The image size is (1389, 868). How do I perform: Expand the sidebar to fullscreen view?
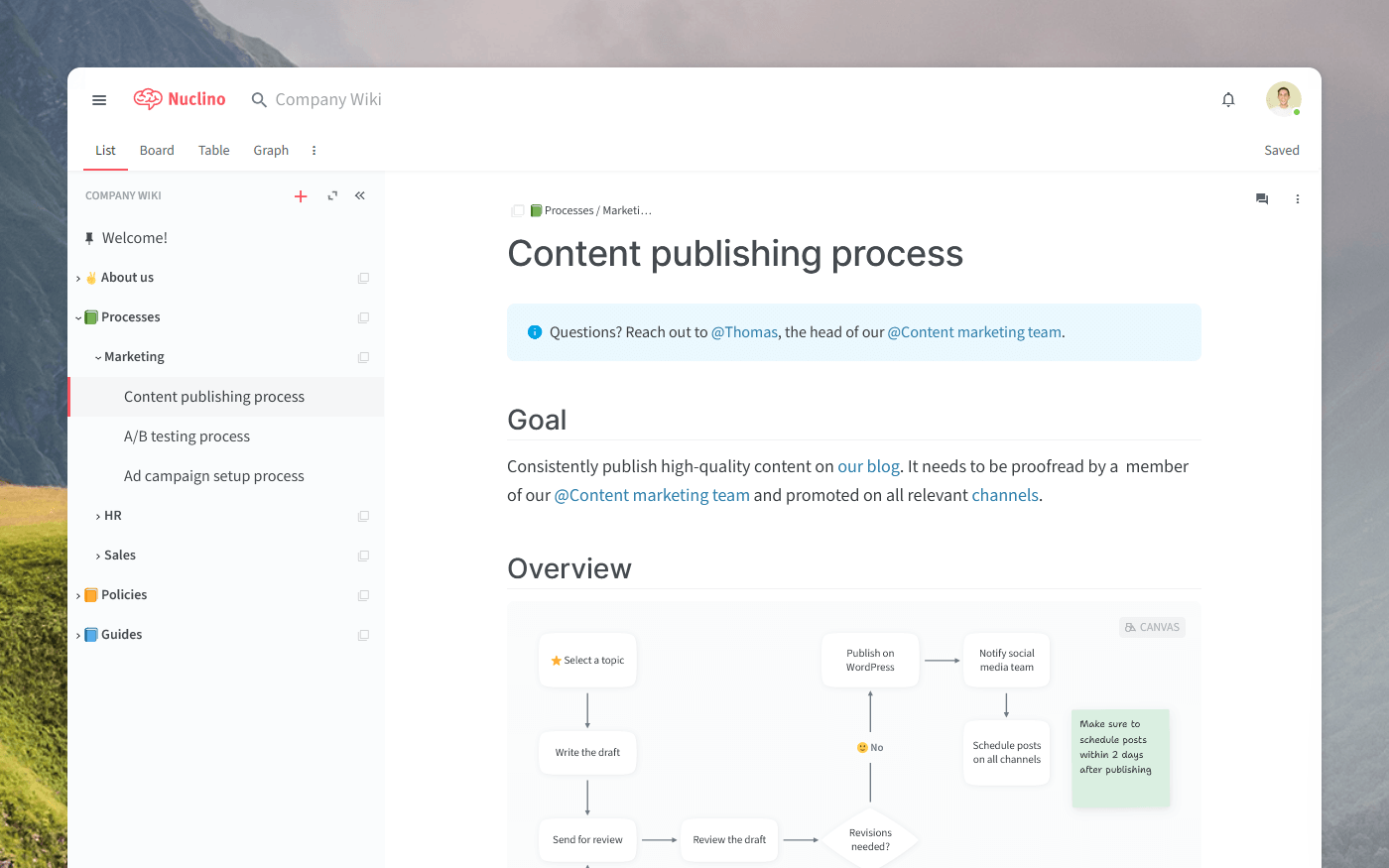332,196
